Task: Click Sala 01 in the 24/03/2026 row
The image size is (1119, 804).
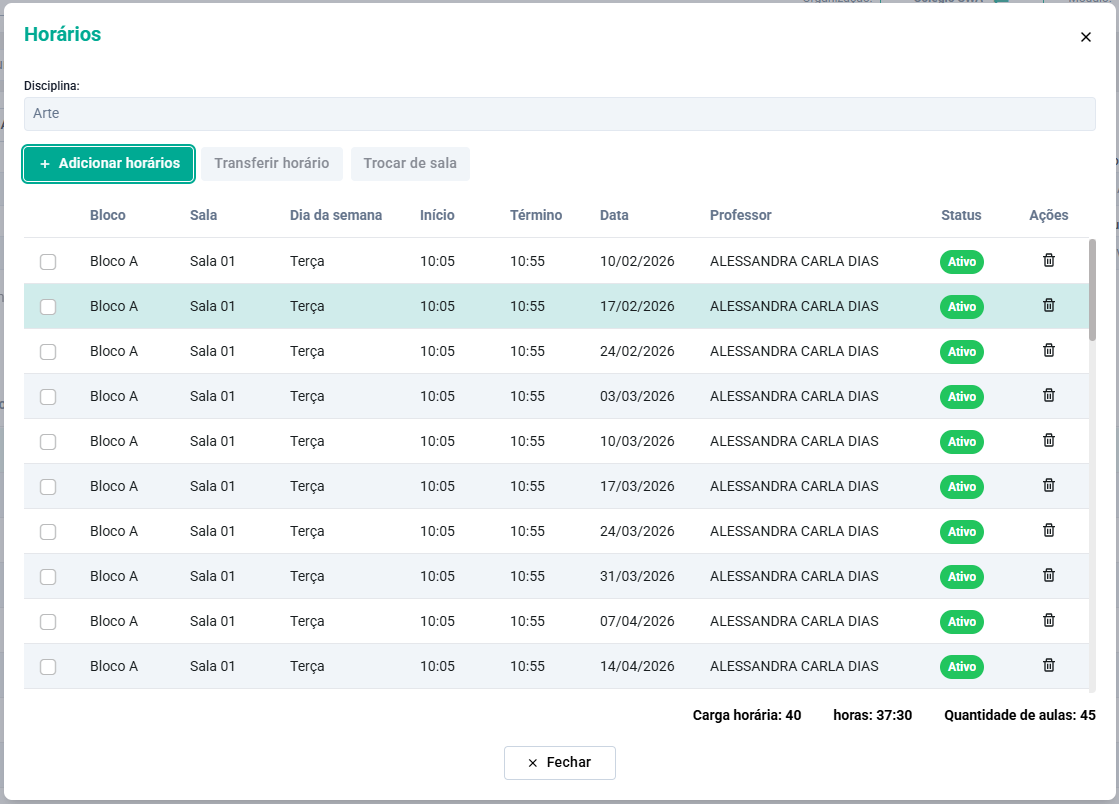Action: [212, 531]
